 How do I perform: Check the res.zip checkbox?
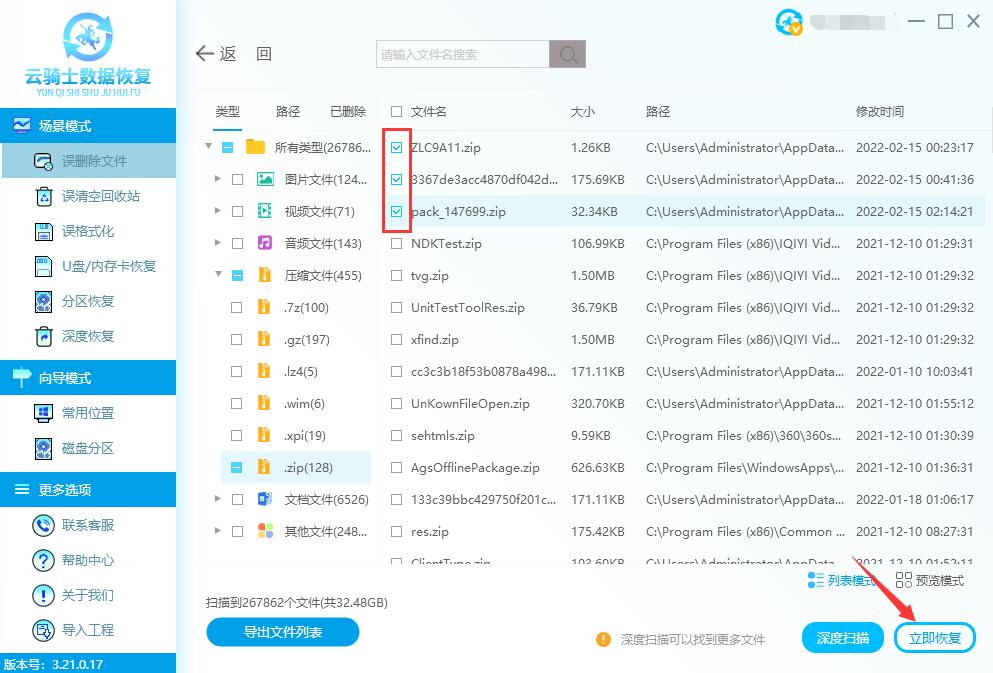click(x=396, y=531)
